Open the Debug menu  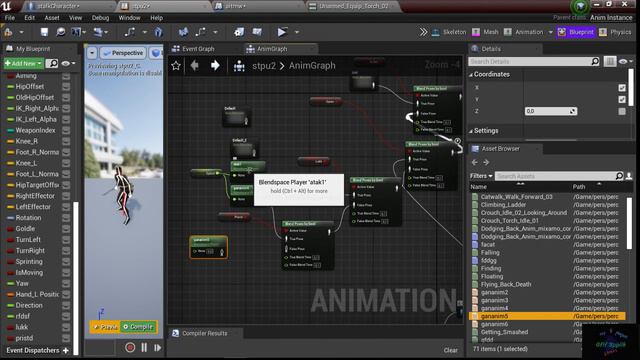pos(100,18)
